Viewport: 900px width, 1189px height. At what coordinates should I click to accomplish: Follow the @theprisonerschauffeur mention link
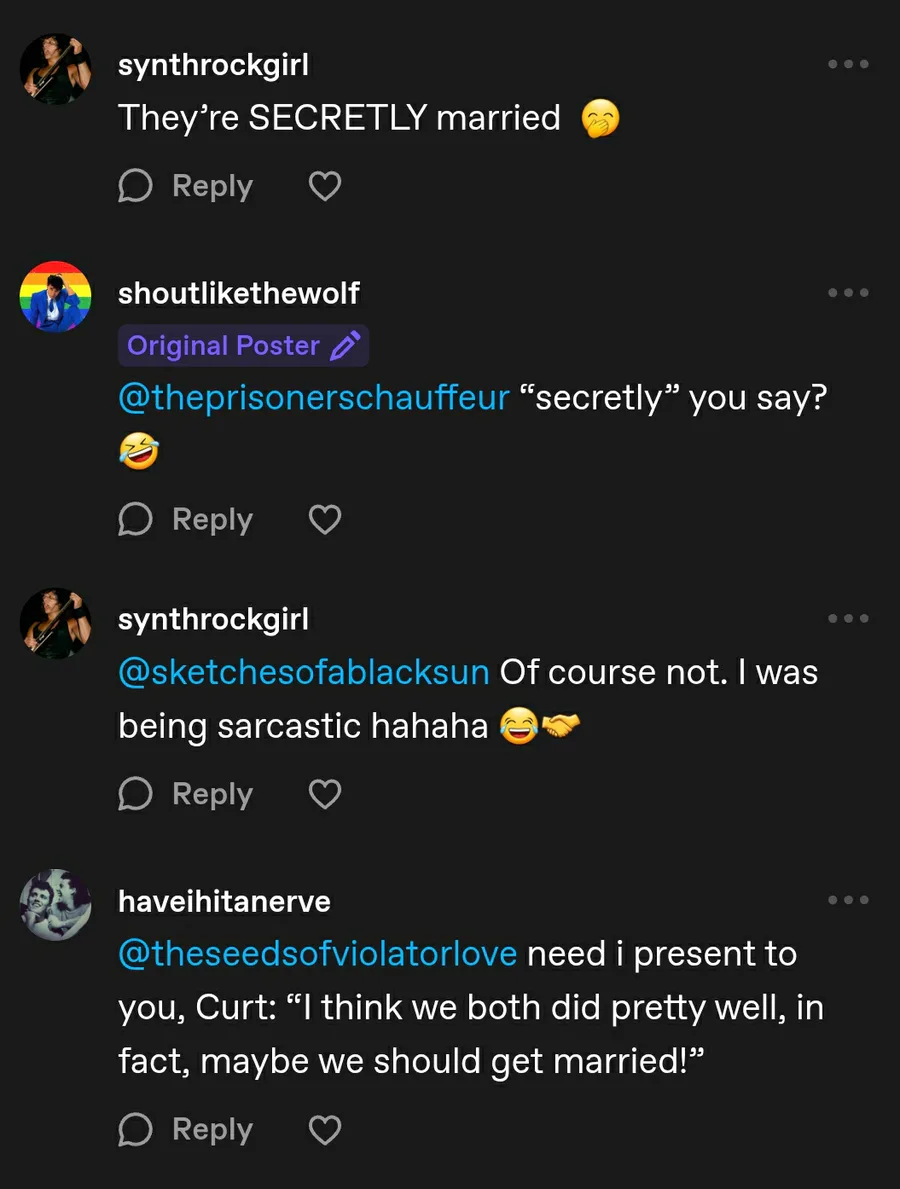coord(314,398)
